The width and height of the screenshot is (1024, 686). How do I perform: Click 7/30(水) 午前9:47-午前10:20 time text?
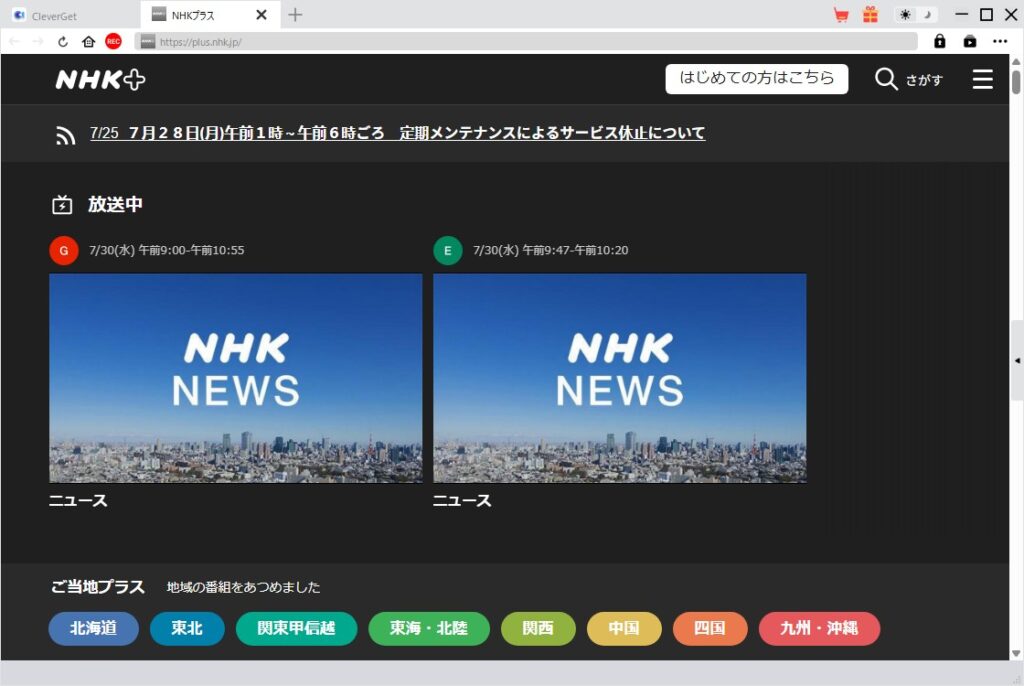click(551, 250)
